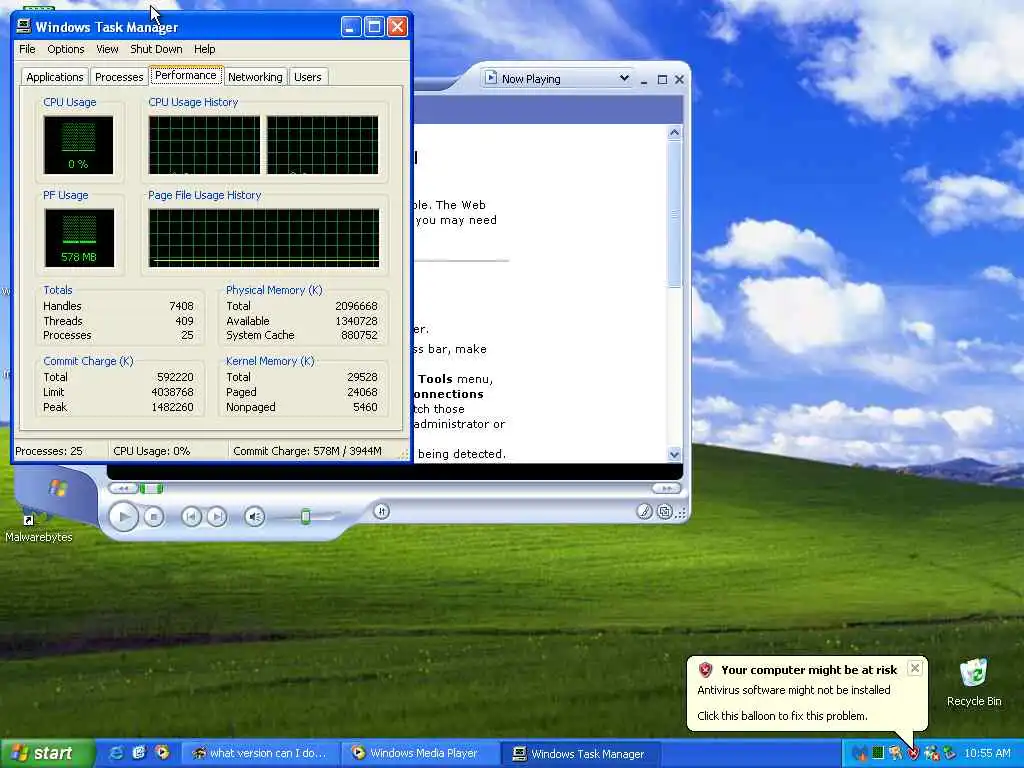Switch to 'what version can I do...' taskbar button
The height and width of the screenshot is (768, 1024).
tap(260, 753)
